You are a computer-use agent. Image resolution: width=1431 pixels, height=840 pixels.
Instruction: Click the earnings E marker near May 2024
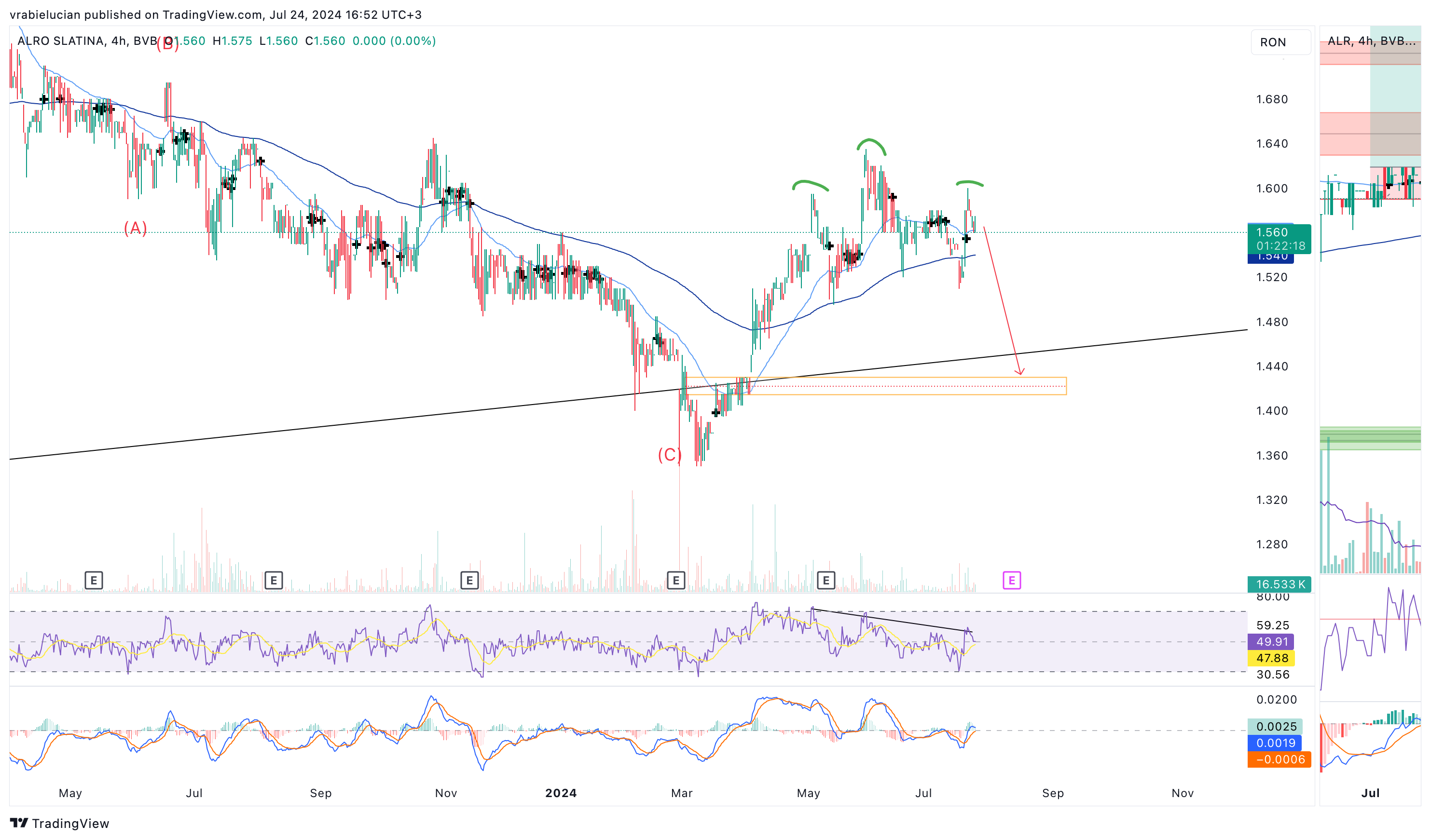pos(826,581)
